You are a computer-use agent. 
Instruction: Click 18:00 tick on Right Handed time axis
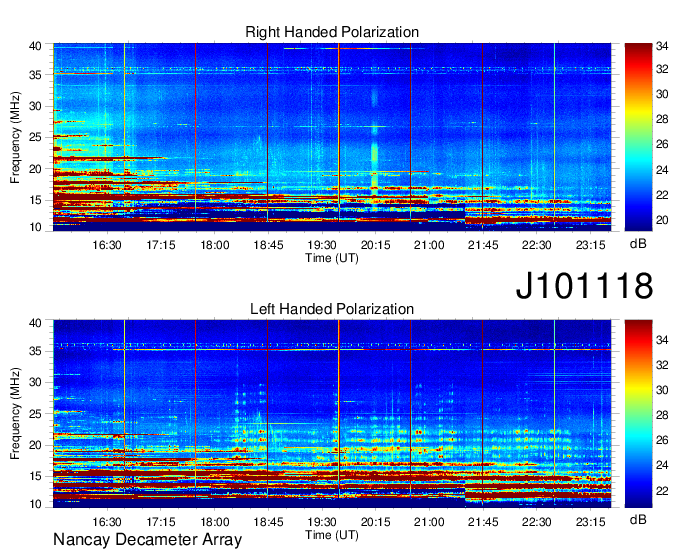pyautogui.click(x=214, y=245)
